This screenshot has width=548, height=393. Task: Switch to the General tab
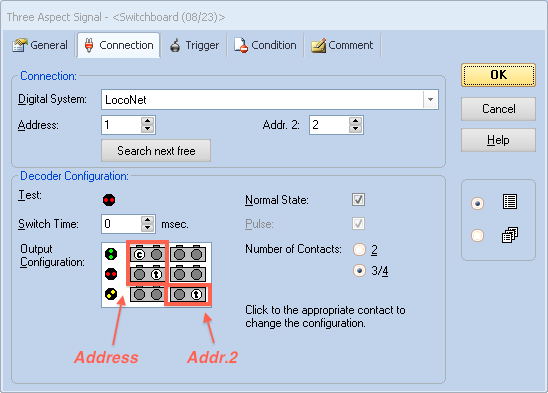click(x=39, y=45)
